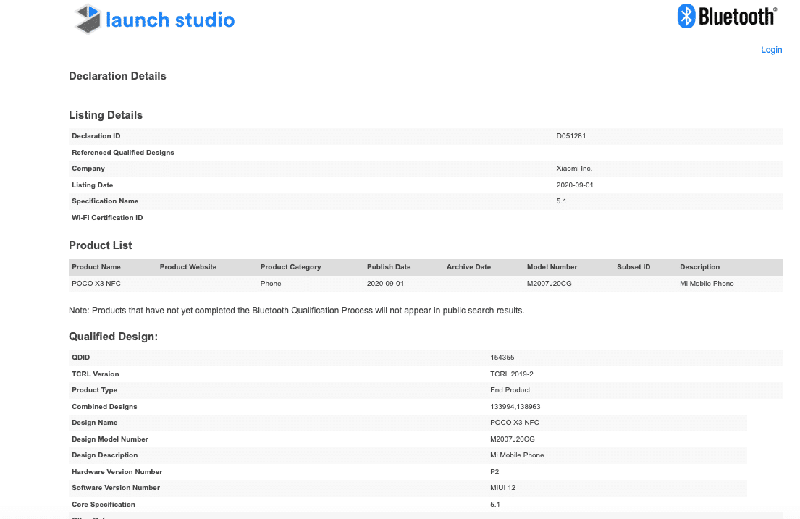This screenshot has width=800, height=519.
Task: Click the Bluetooth wordmark beside the logo
Action: coord(736,17)
